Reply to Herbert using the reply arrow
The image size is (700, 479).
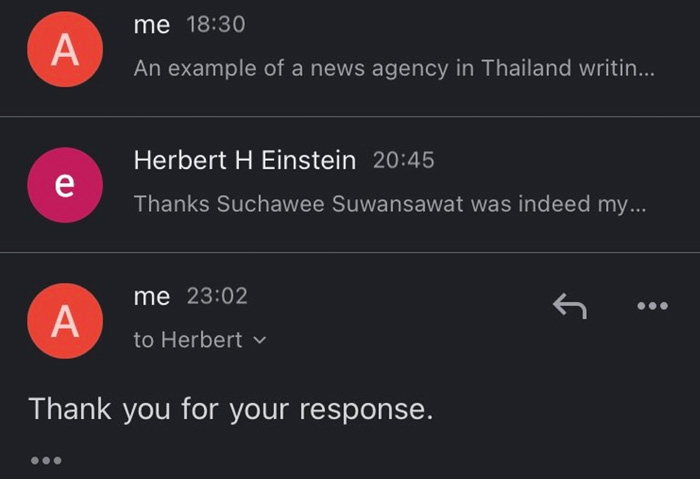(x=569, y=307)
